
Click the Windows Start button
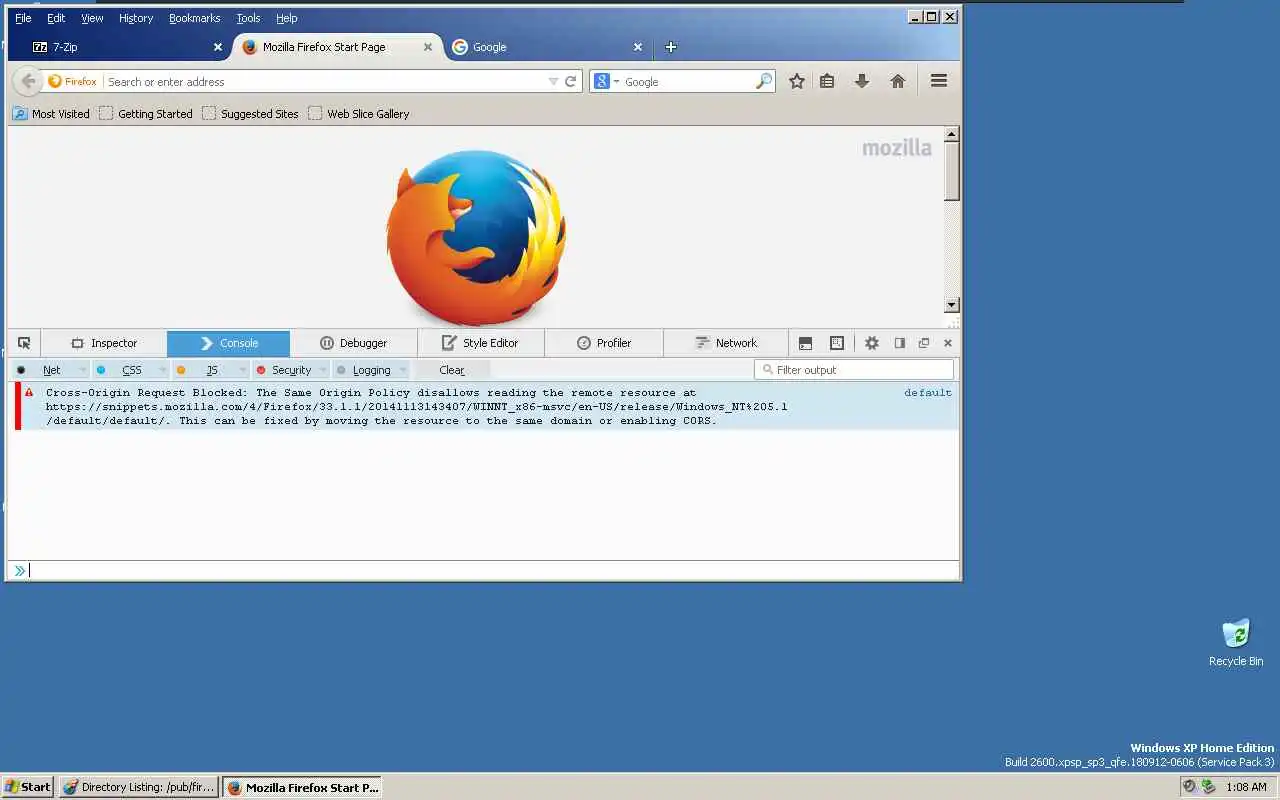pyautogui.click(x=27, y=787)
